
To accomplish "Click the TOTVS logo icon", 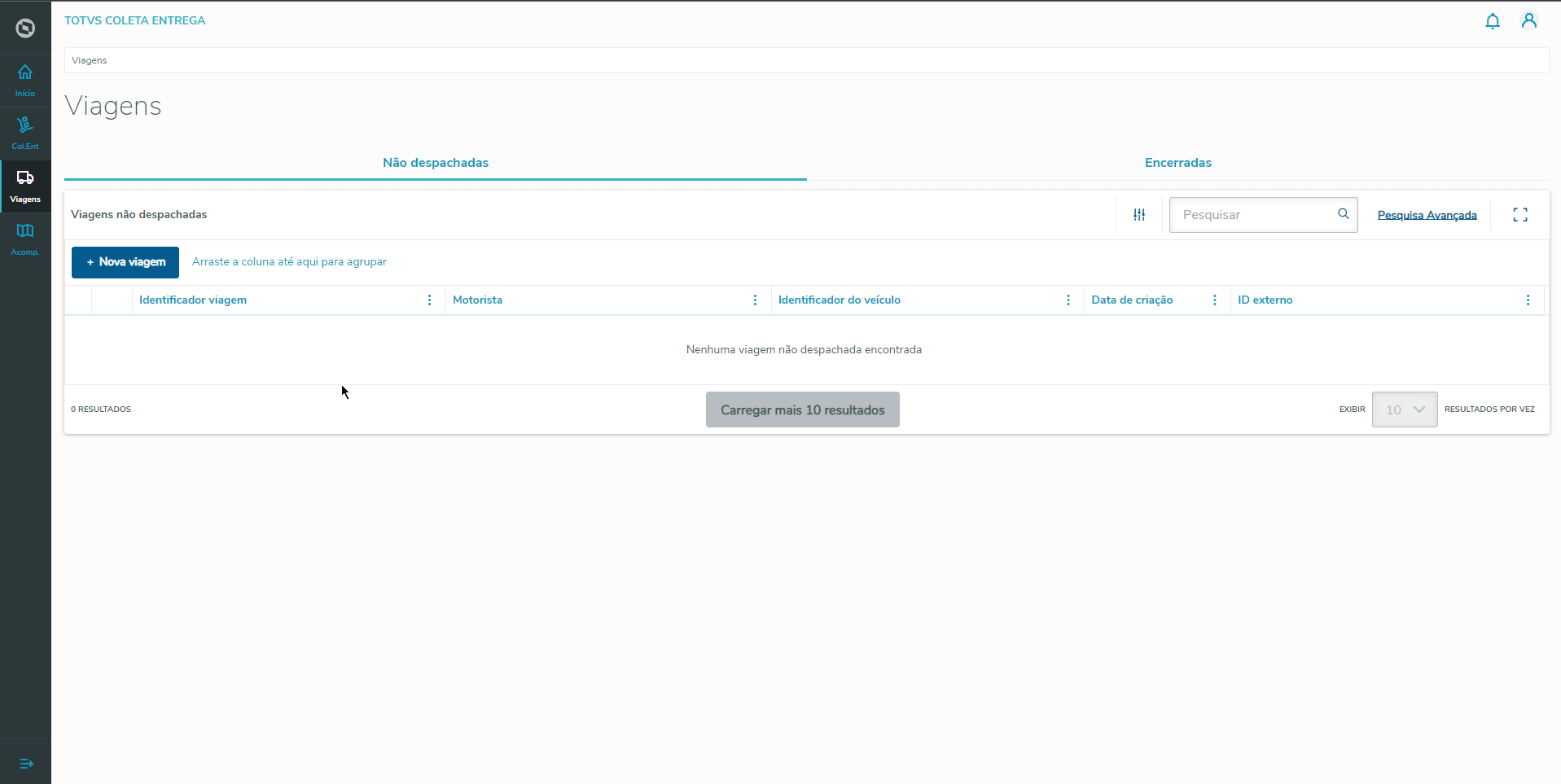I will [25, 28].
